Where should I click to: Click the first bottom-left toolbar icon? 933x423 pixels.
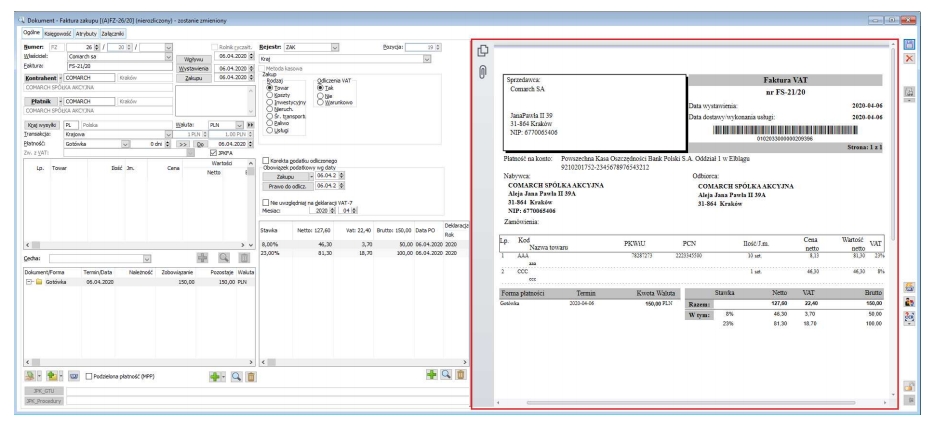point(29,377)
